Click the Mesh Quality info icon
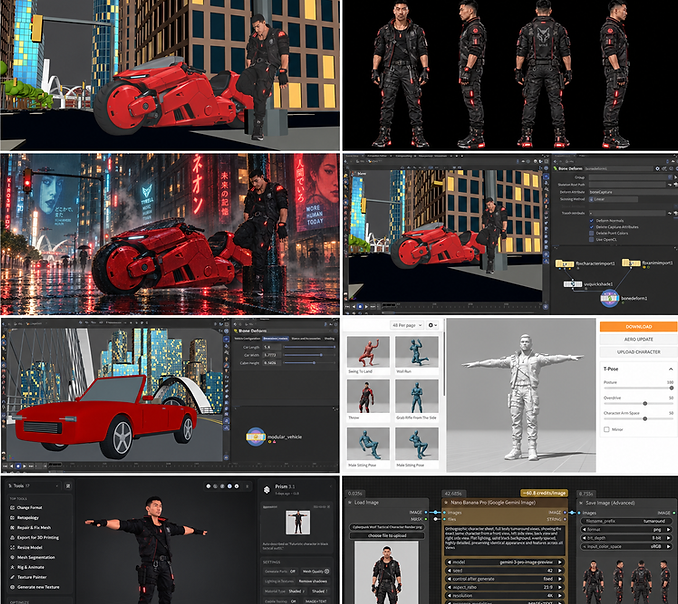Image resolution: width=678 pixels, height=604 pixels. pos(327,572)
